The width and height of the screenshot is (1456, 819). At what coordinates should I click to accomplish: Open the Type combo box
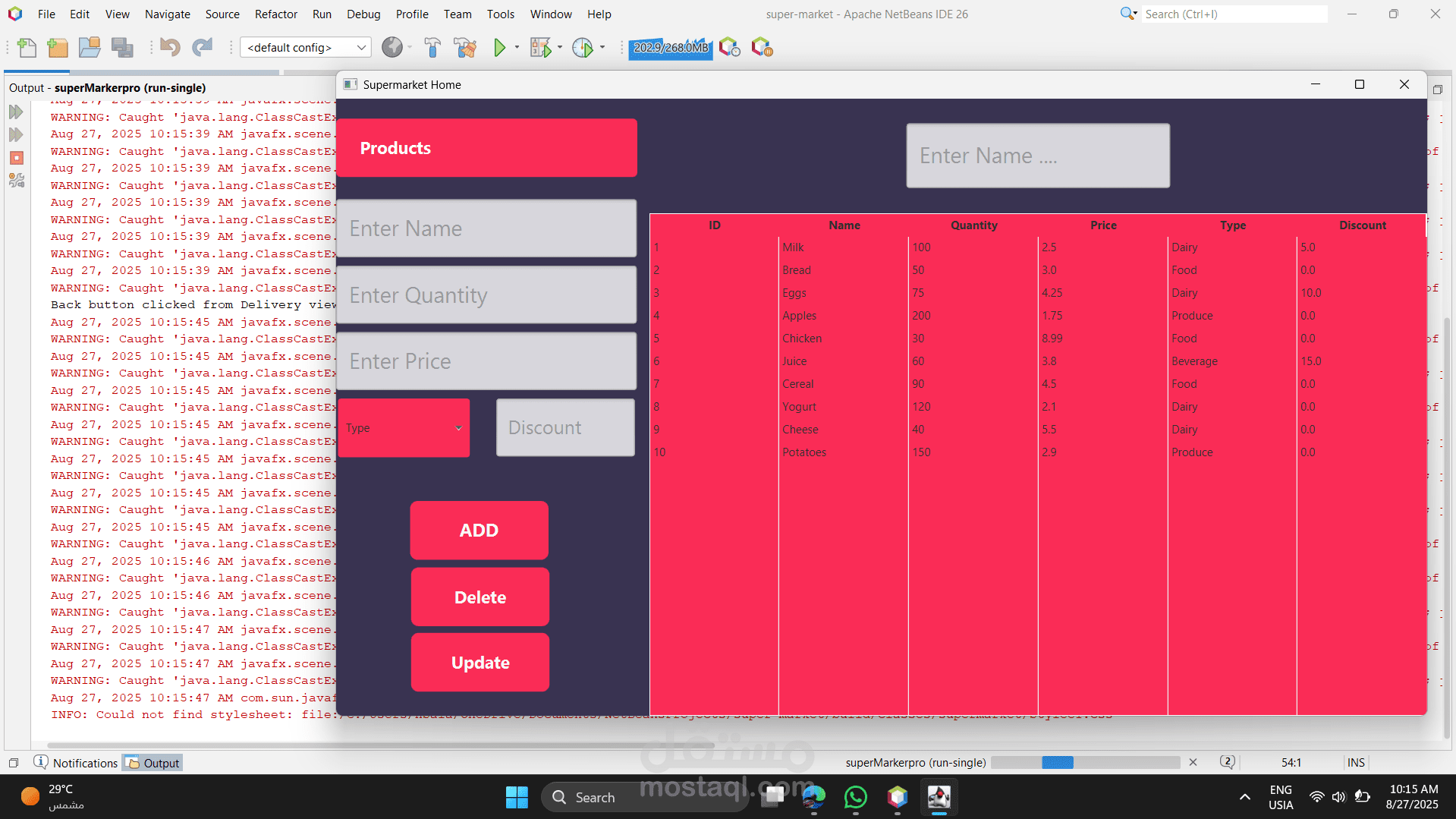point(404,428)
